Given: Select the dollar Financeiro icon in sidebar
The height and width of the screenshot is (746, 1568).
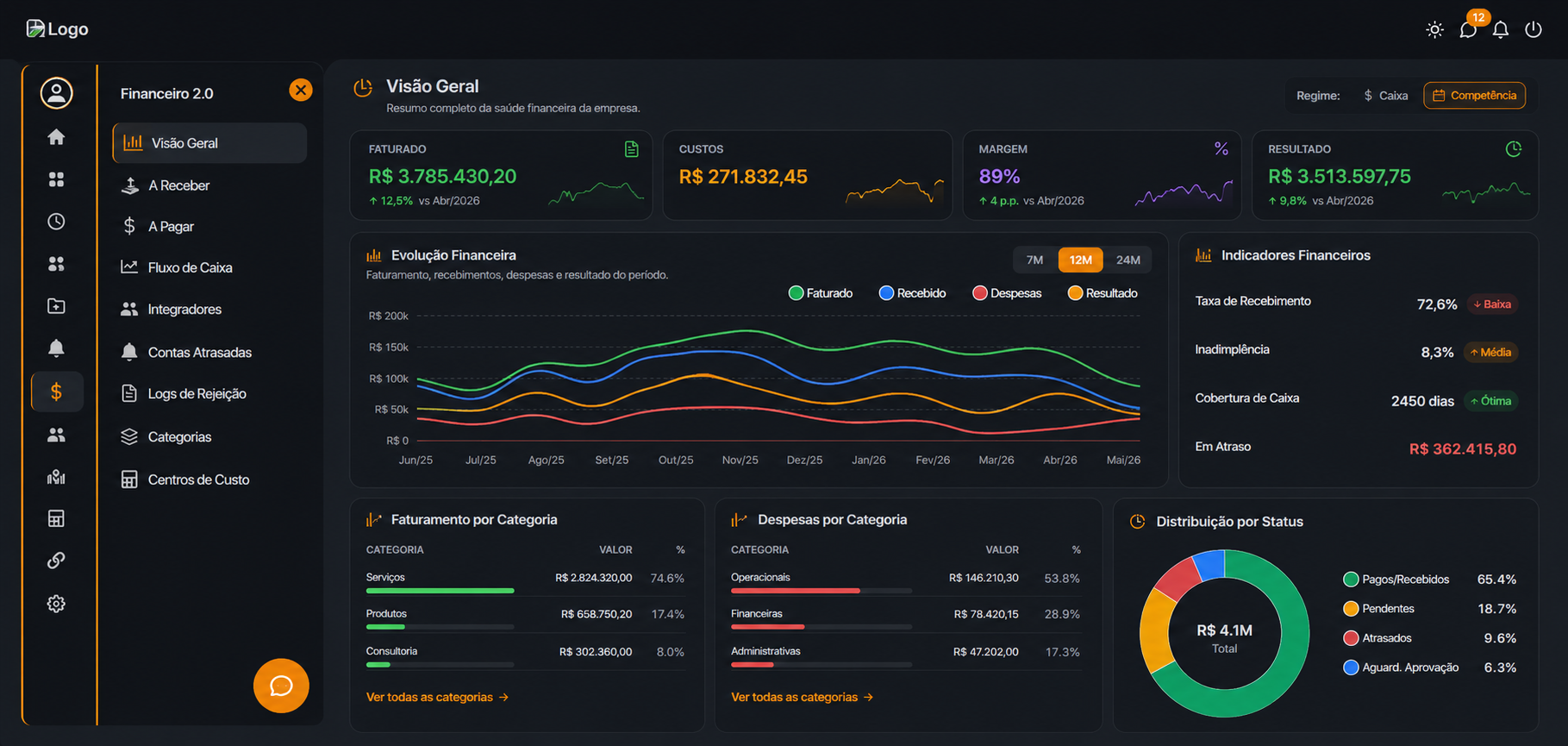Looking at the screenshot, I should (x=57, y=392).
